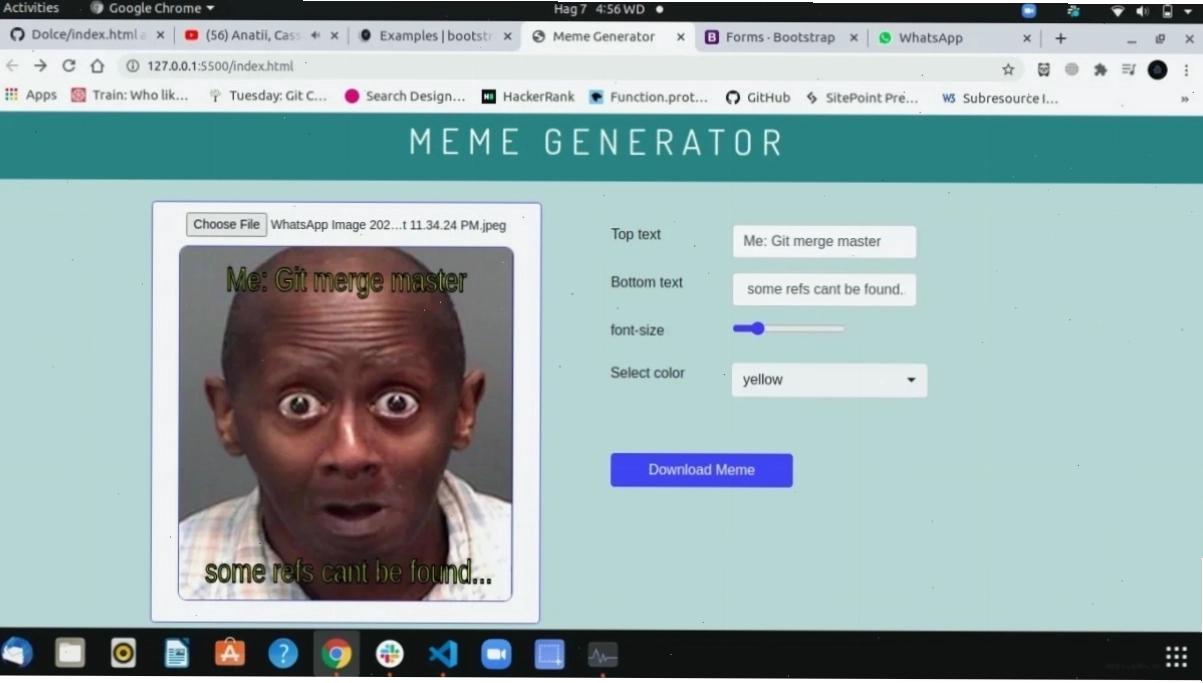Click the meme preview image

pos(346,423)
